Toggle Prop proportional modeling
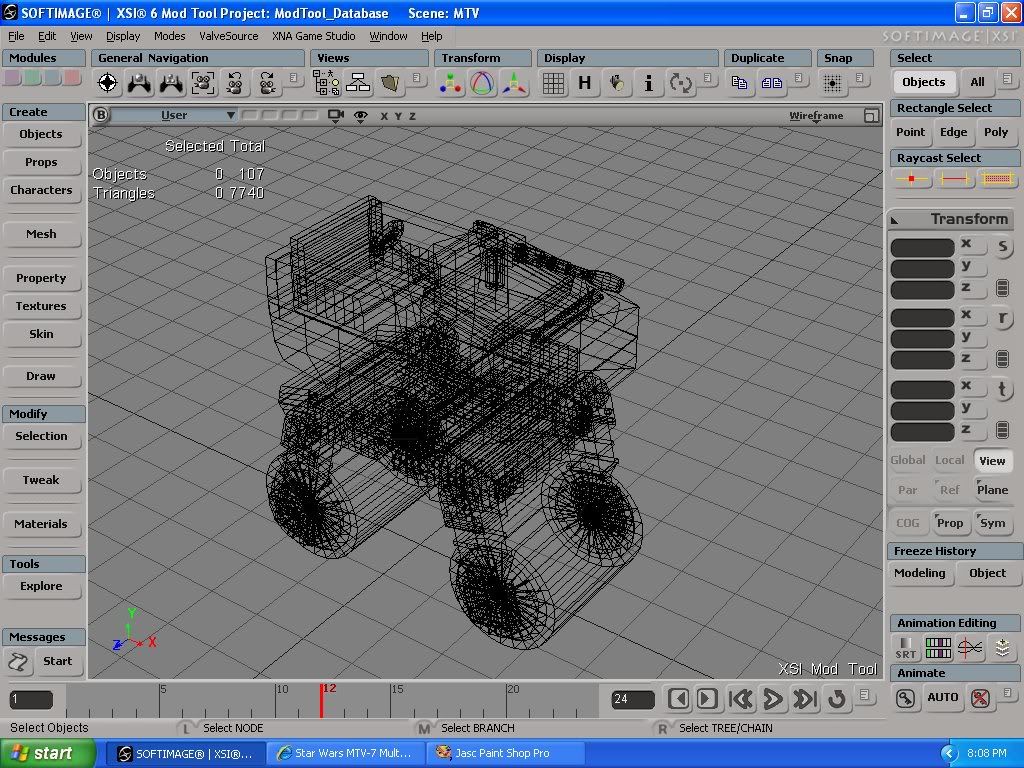The image size is (1024, 768). click(950, 523)
